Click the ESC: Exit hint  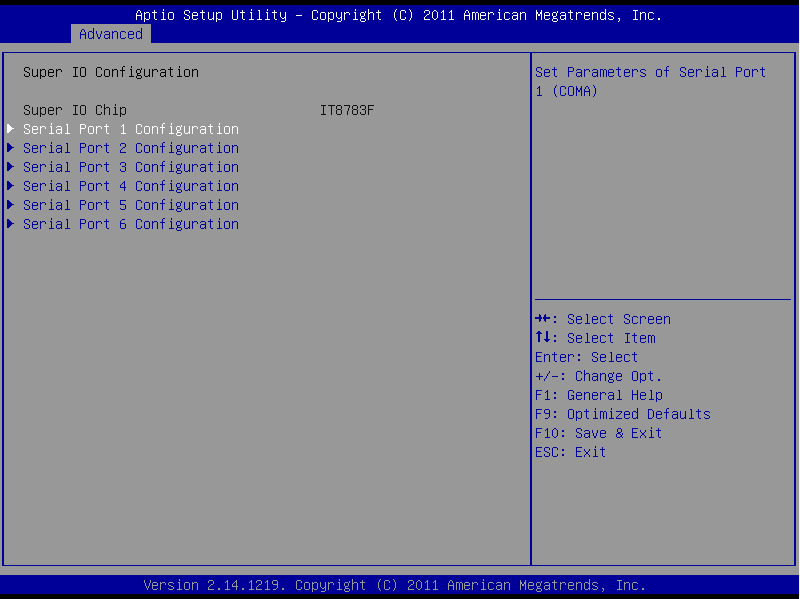(x=570, y=452)
